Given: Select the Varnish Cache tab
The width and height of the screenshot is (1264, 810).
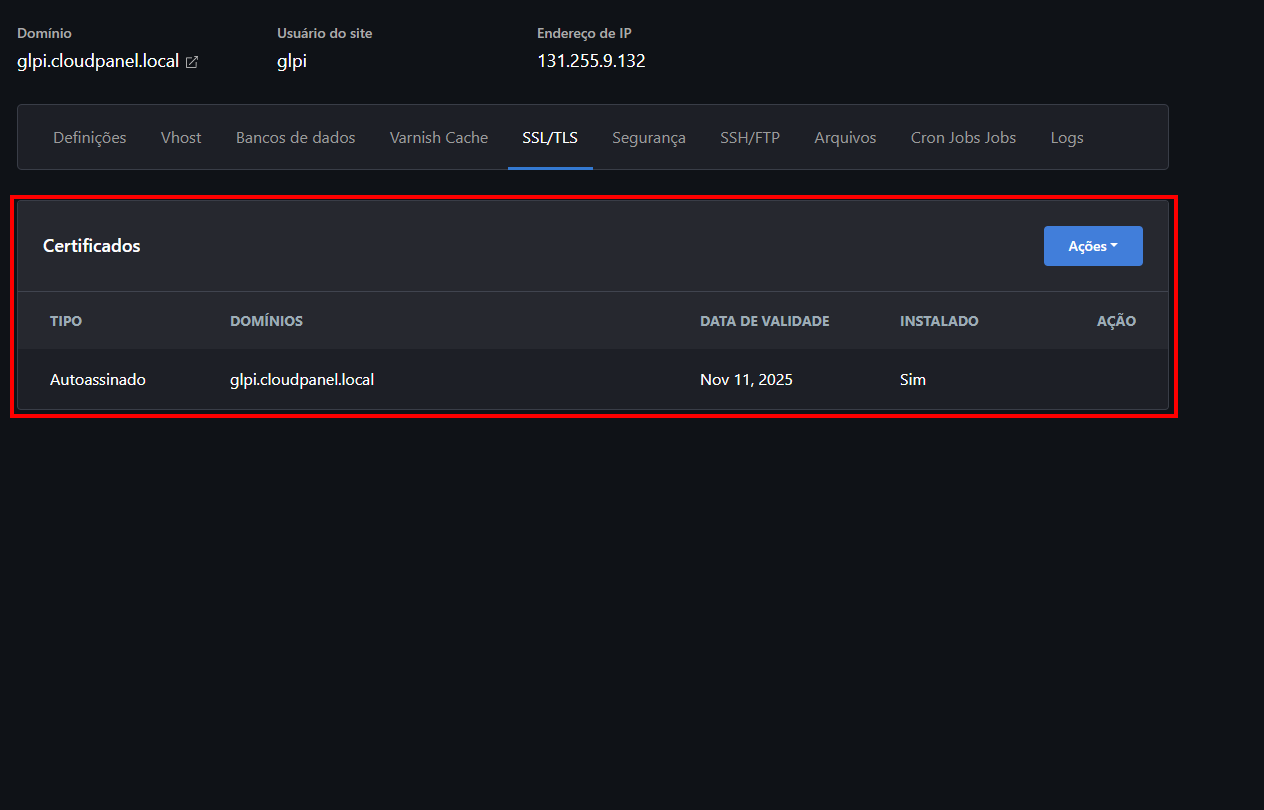Looking at the screenshot, I should [439, 138].
